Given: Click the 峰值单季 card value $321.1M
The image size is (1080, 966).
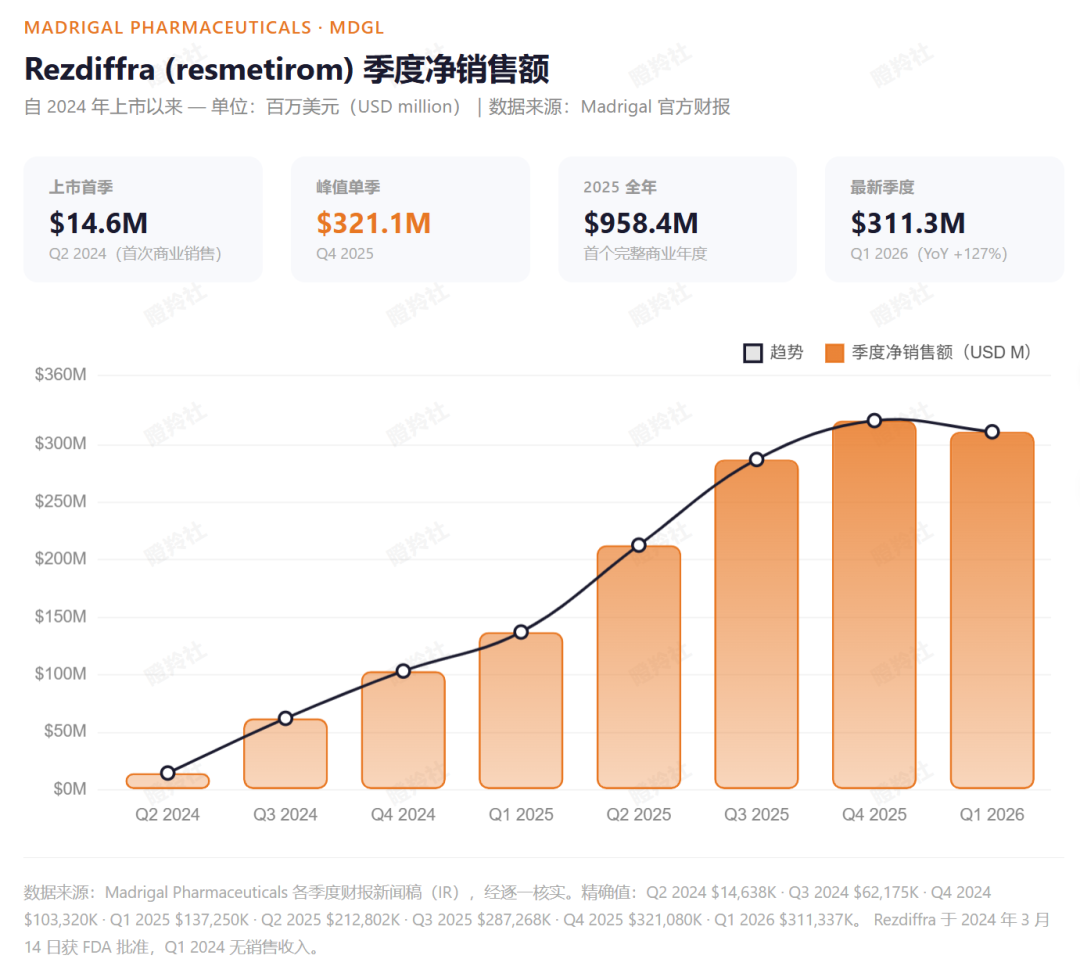Looking at the screenshot, I should point(373,223).
